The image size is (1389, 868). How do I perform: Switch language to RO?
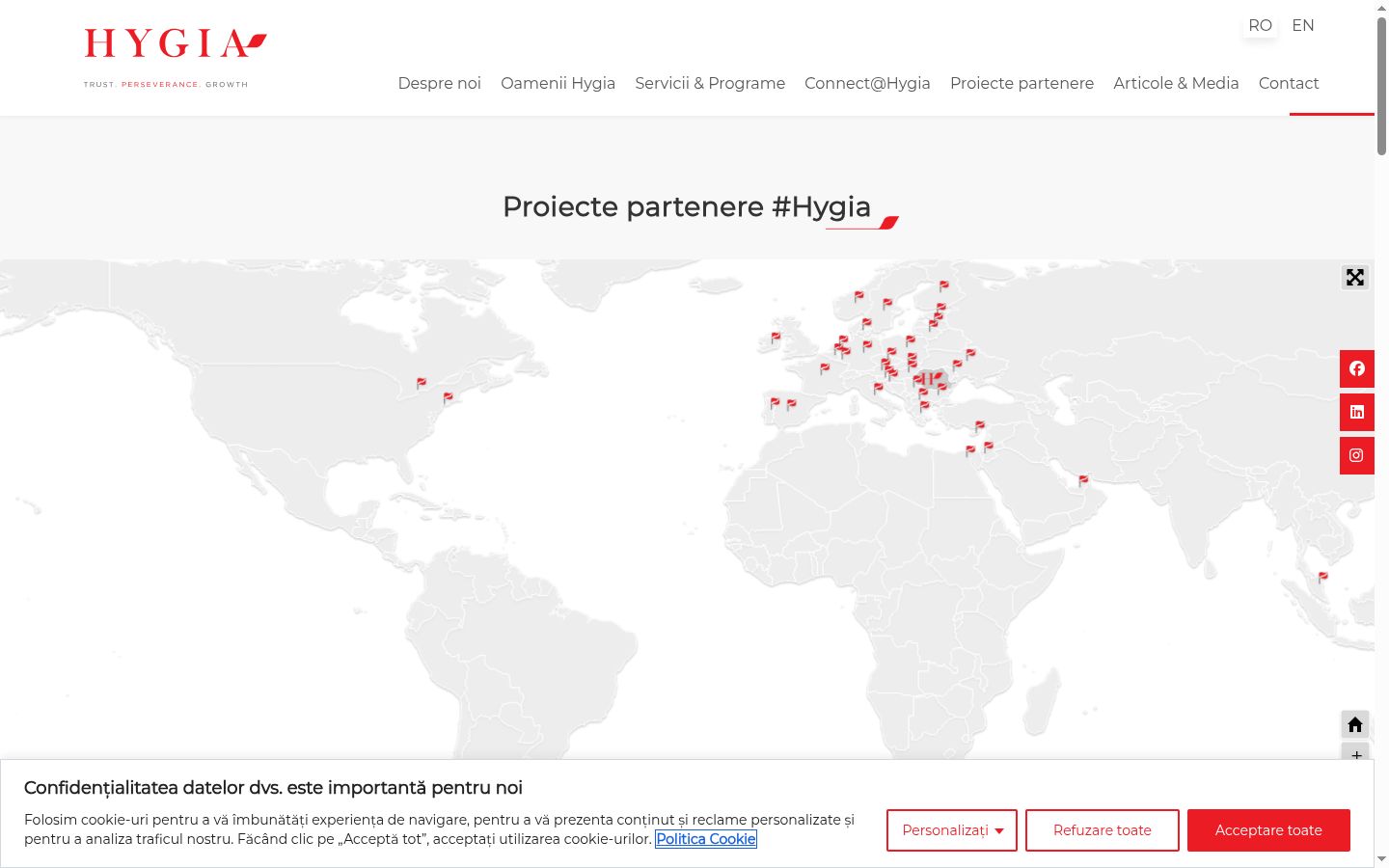[x=1260, y=25]
